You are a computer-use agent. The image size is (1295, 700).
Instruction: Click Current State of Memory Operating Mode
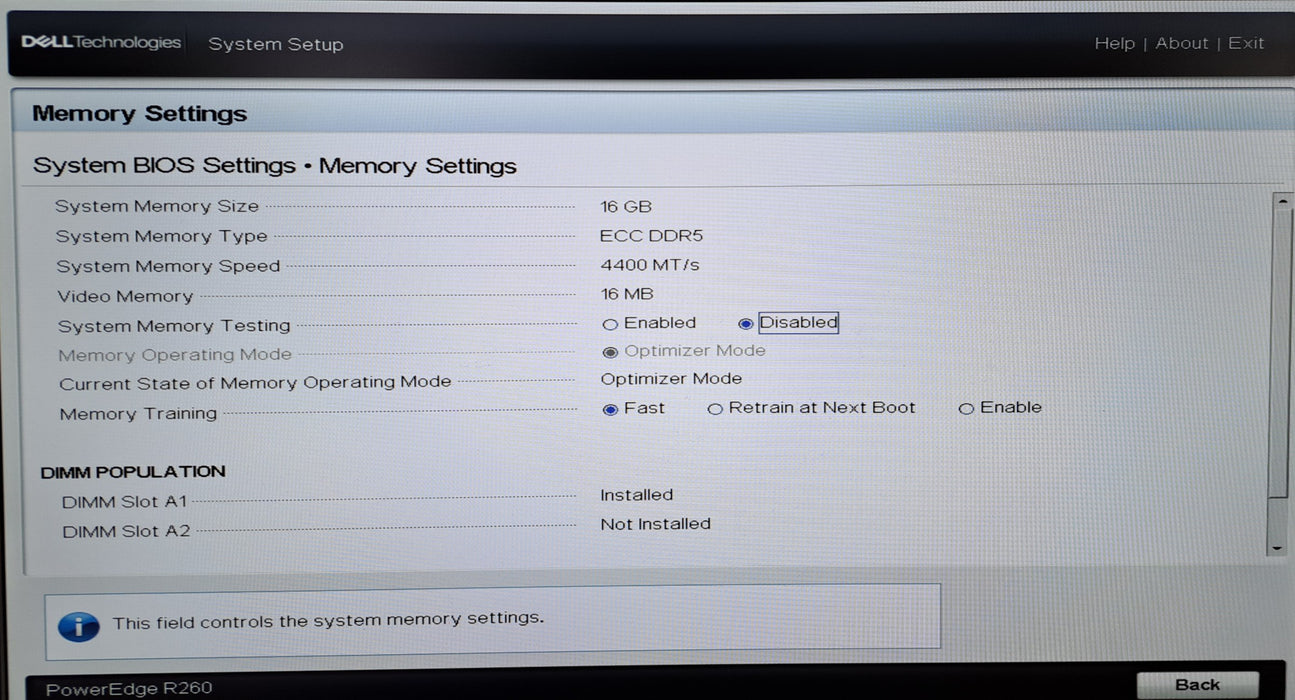[x=255, y=383]
